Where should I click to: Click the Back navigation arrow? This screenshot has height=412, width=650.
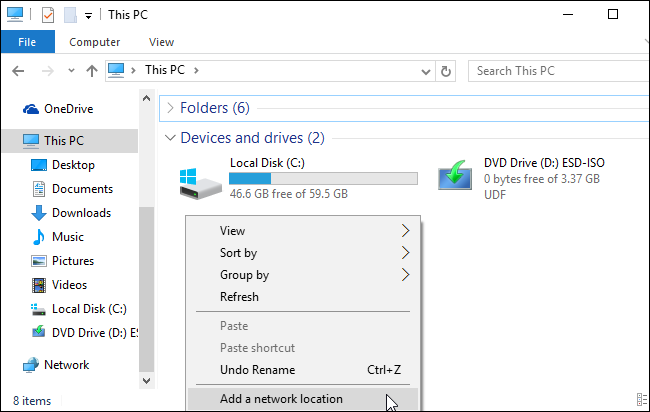[17, 71]
